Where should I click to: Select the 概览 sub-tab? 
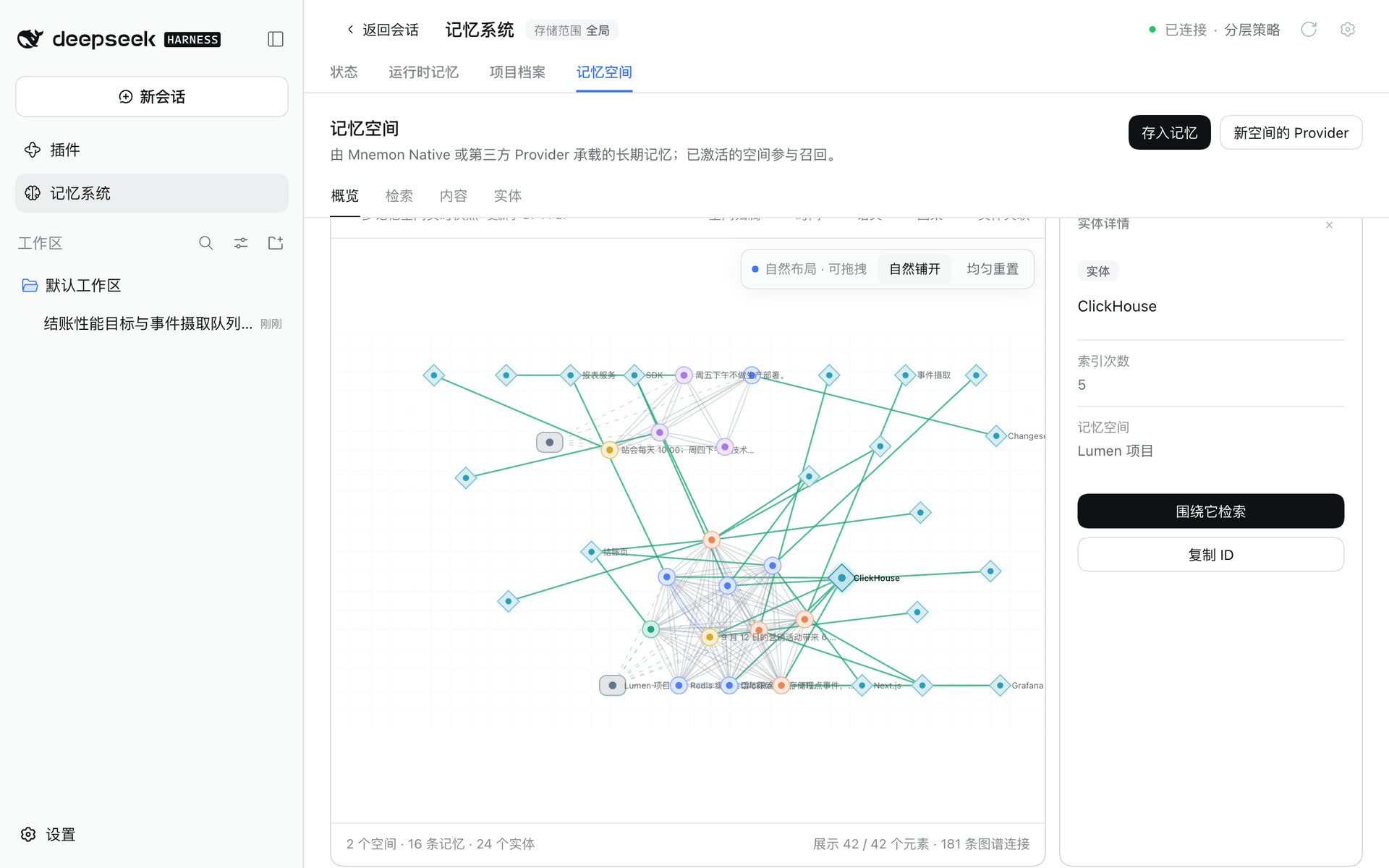[x=344, y=196]
